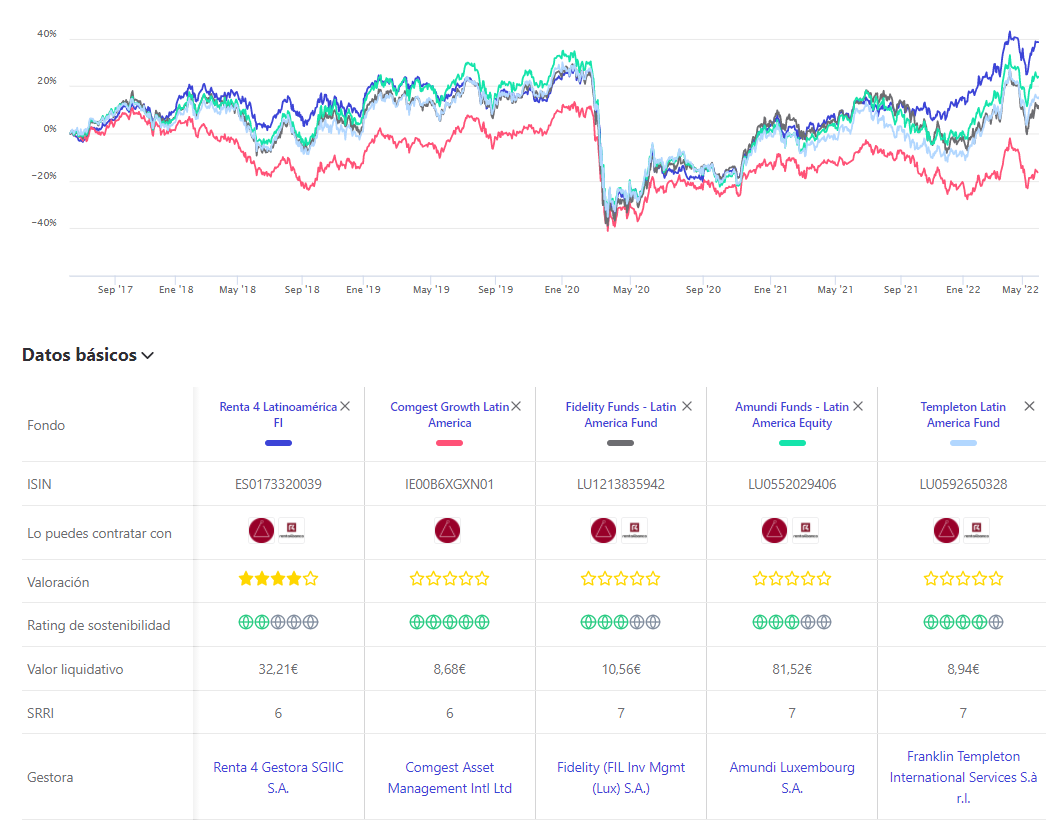Click the green Amundi legend color swatch
The height and width of the screenshot is (820, 1046).
791,442
